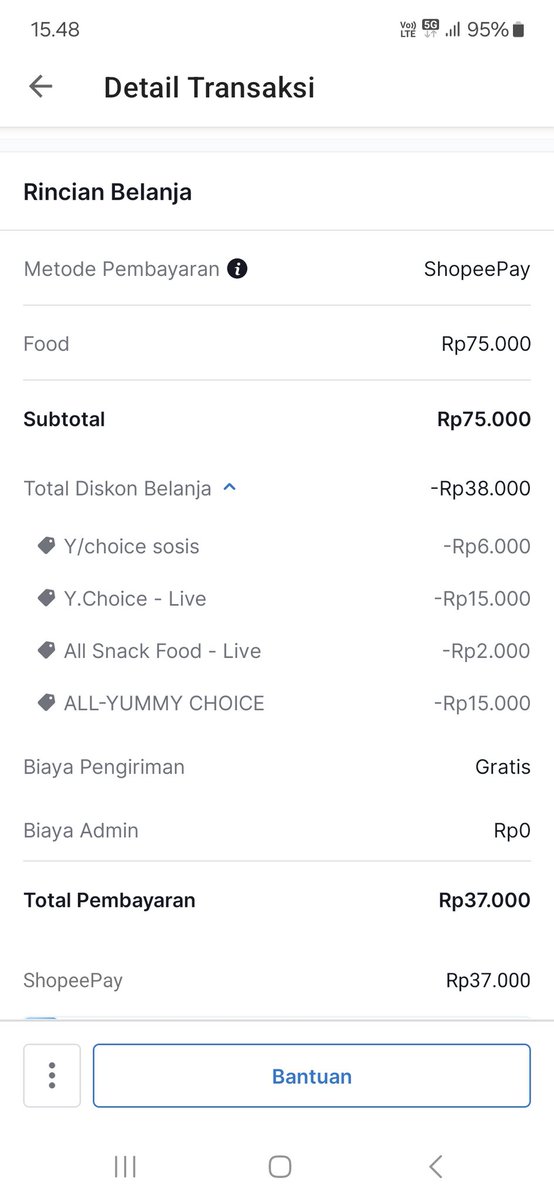Tap the Biaya Pengiriman Gratis value
Image resolution: width=554 pixels, height=1200 pixels.
(503, 767)
